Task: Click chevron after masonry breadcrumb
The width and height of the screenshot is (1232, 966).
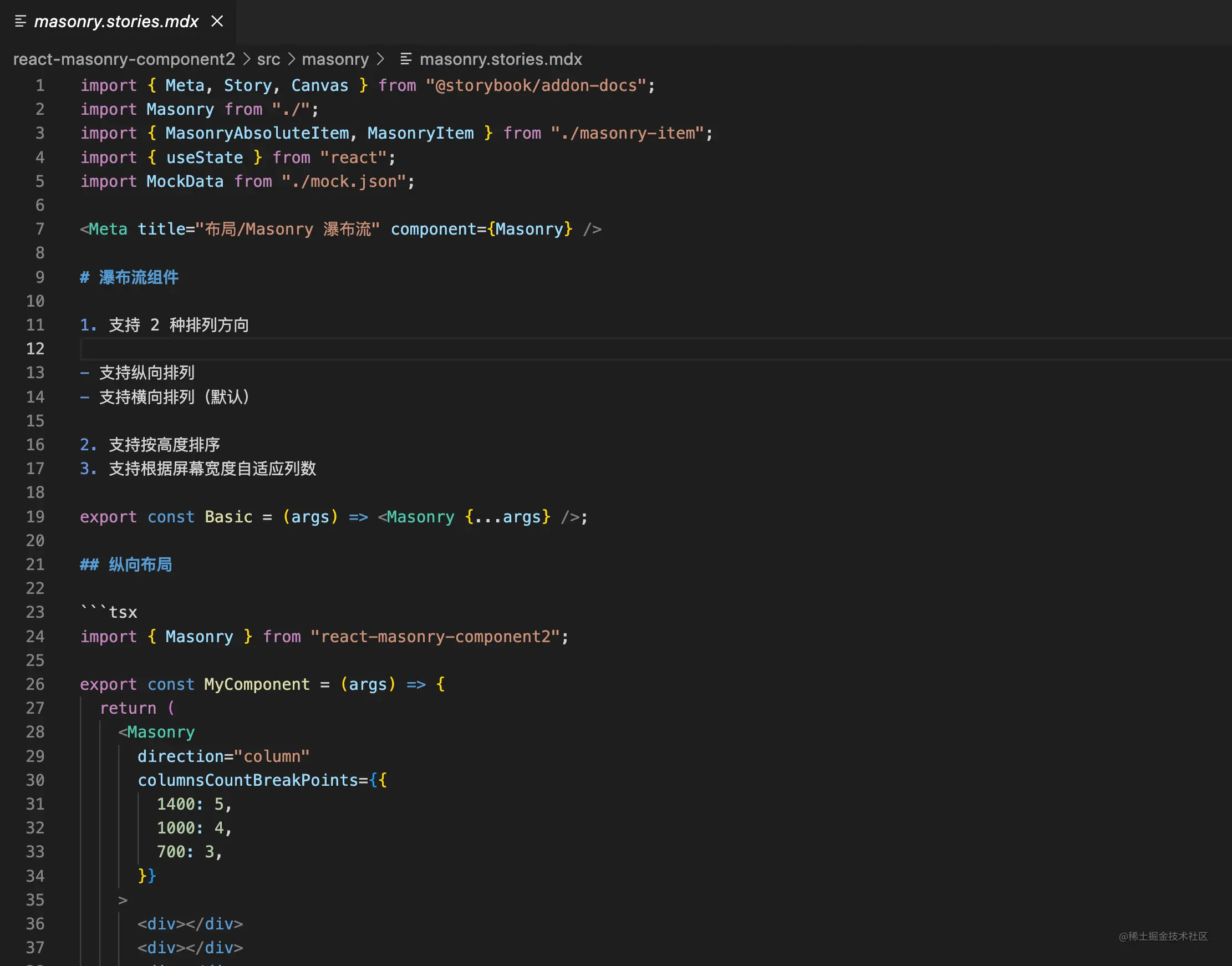Action: point(380,59)
